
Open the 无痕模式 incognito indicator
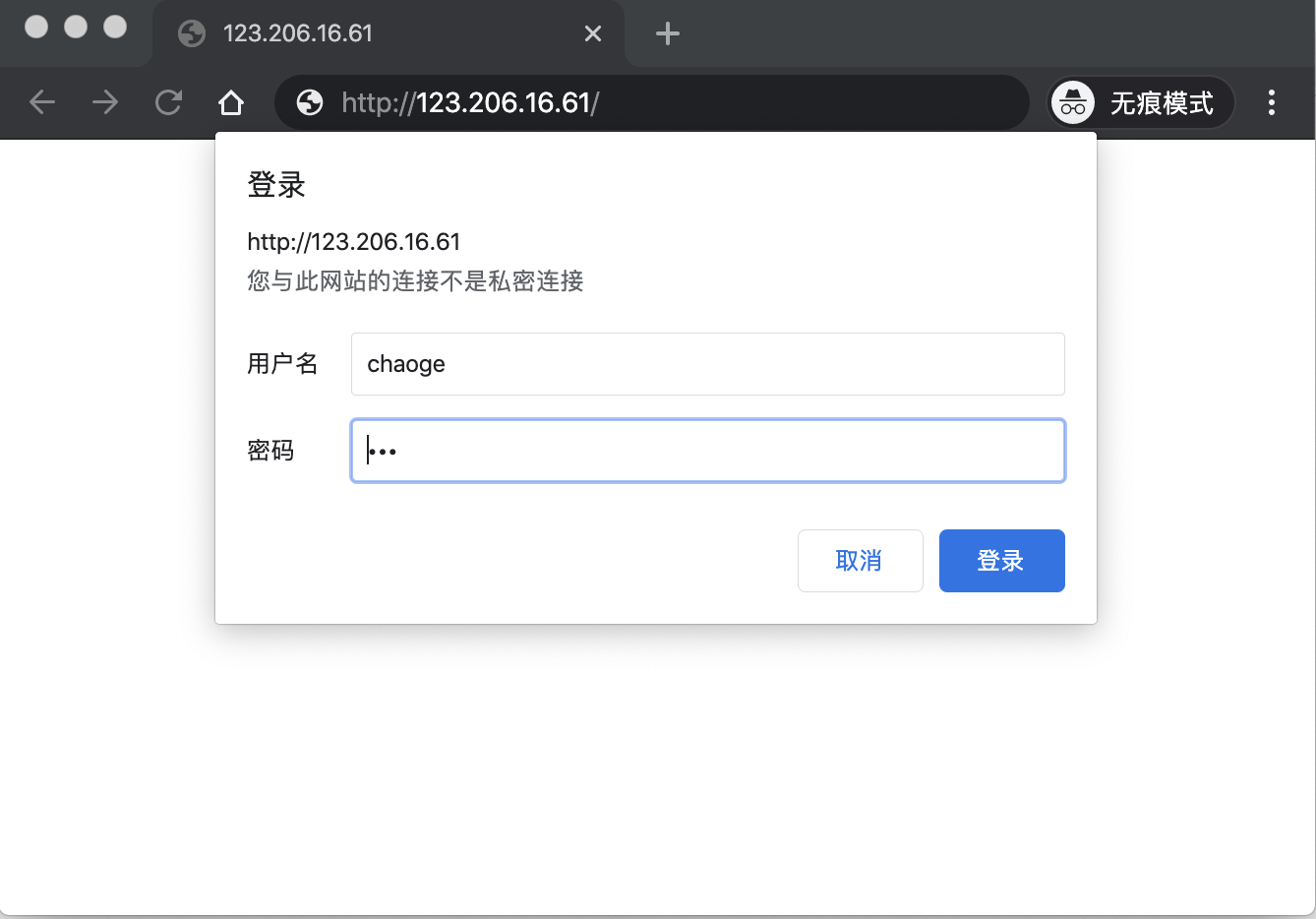point(1141,102)
